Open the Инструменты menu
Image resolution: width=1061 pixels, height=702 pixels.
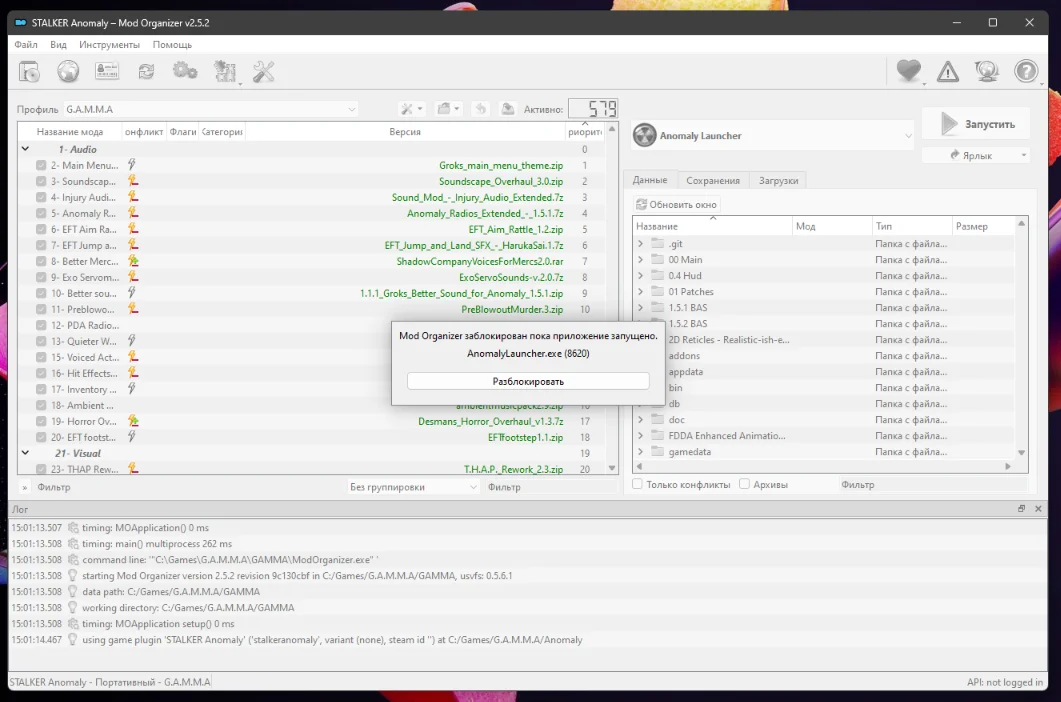109,44
